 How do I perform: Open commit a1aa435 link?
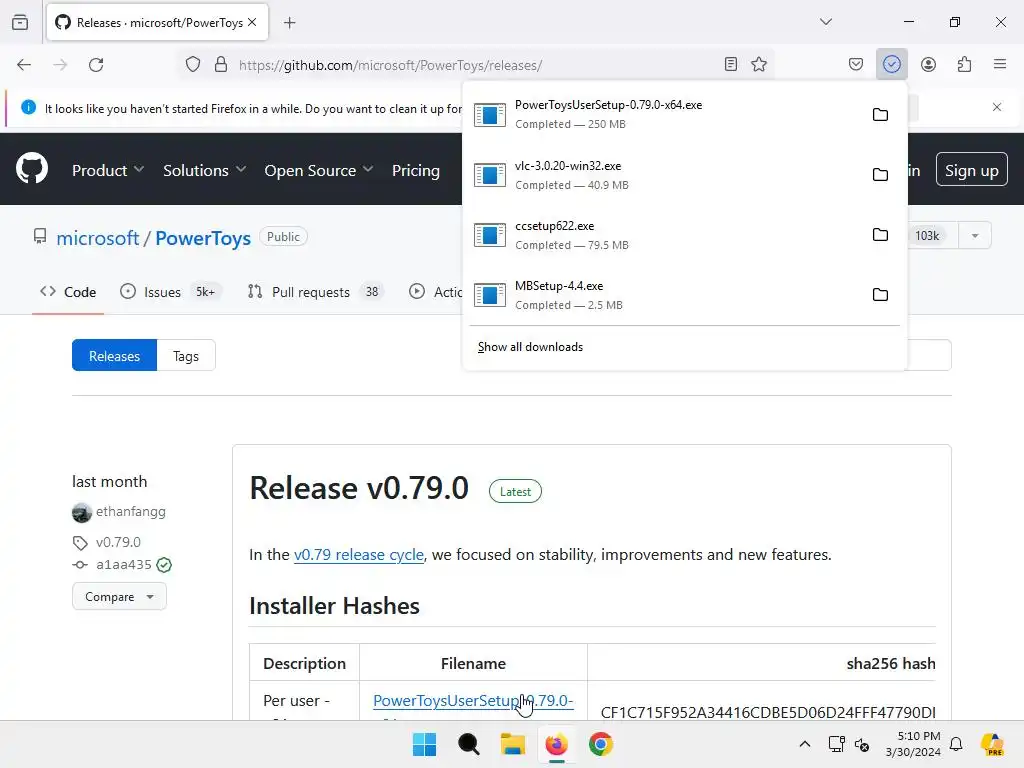[x=124, y=564]
